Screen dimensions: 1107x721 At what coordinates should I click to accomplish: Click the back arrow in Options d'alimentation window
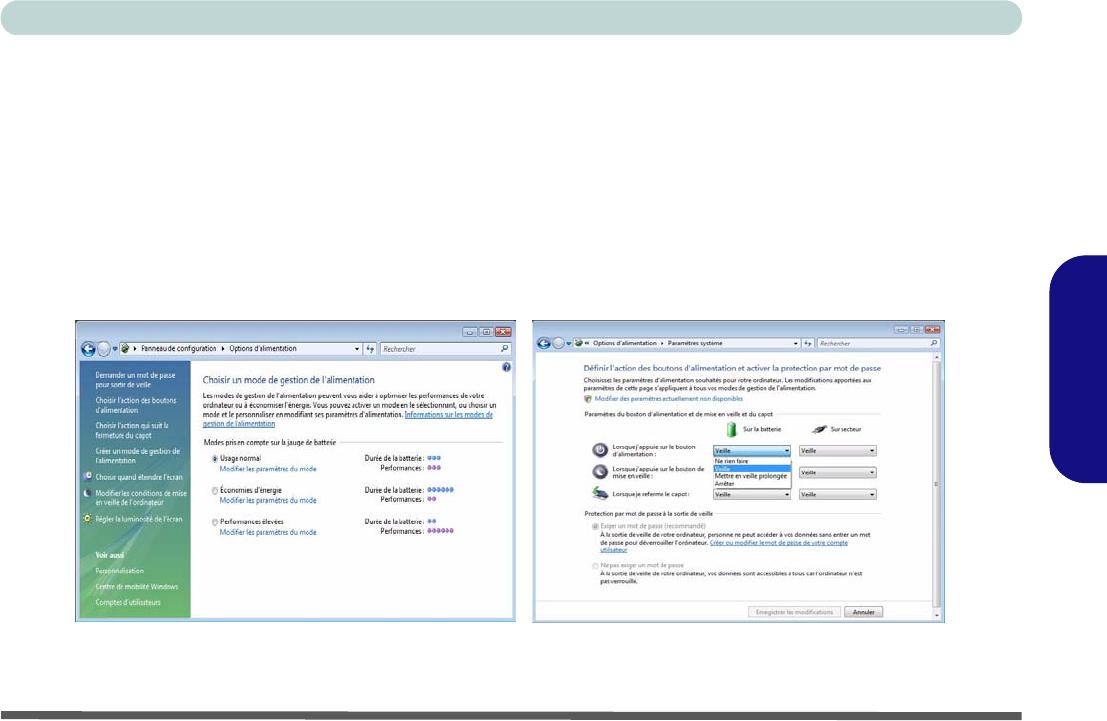pyautogui.click(x=88, y=349)
